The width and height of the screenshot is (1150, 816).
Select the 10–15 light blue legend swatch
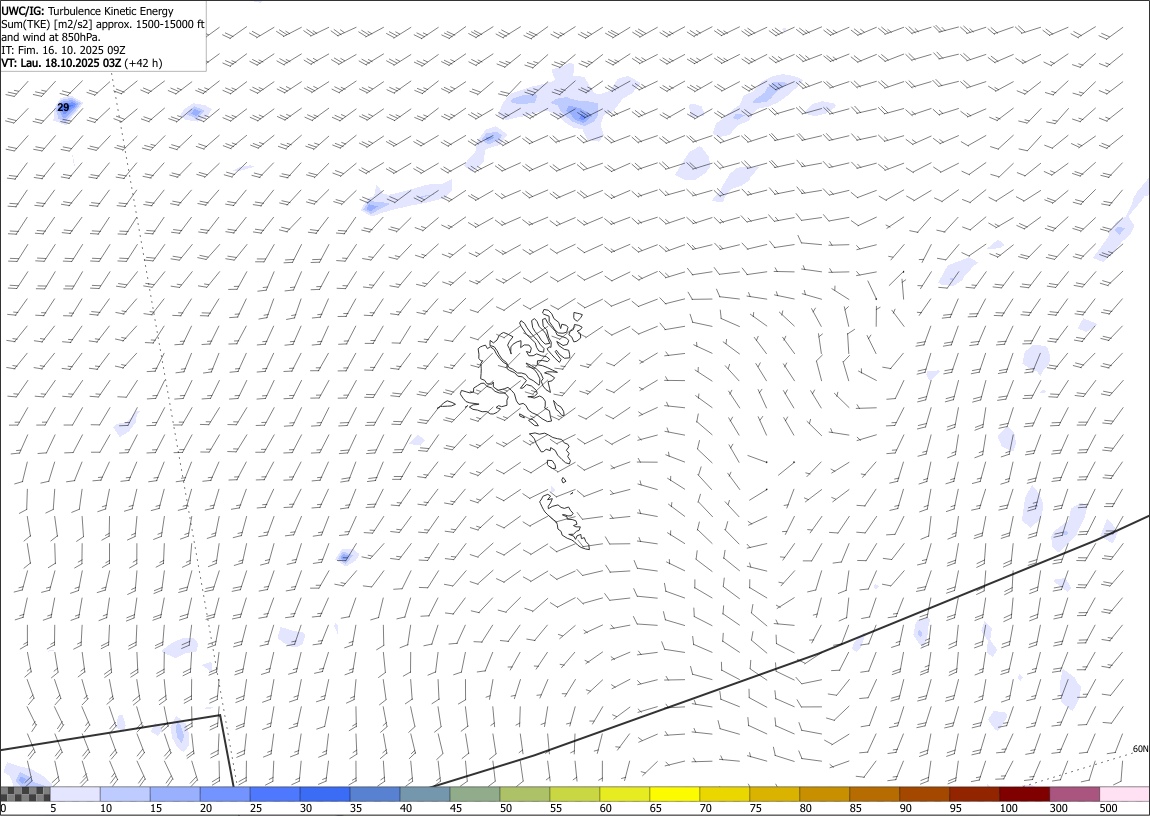pos(125,794)
